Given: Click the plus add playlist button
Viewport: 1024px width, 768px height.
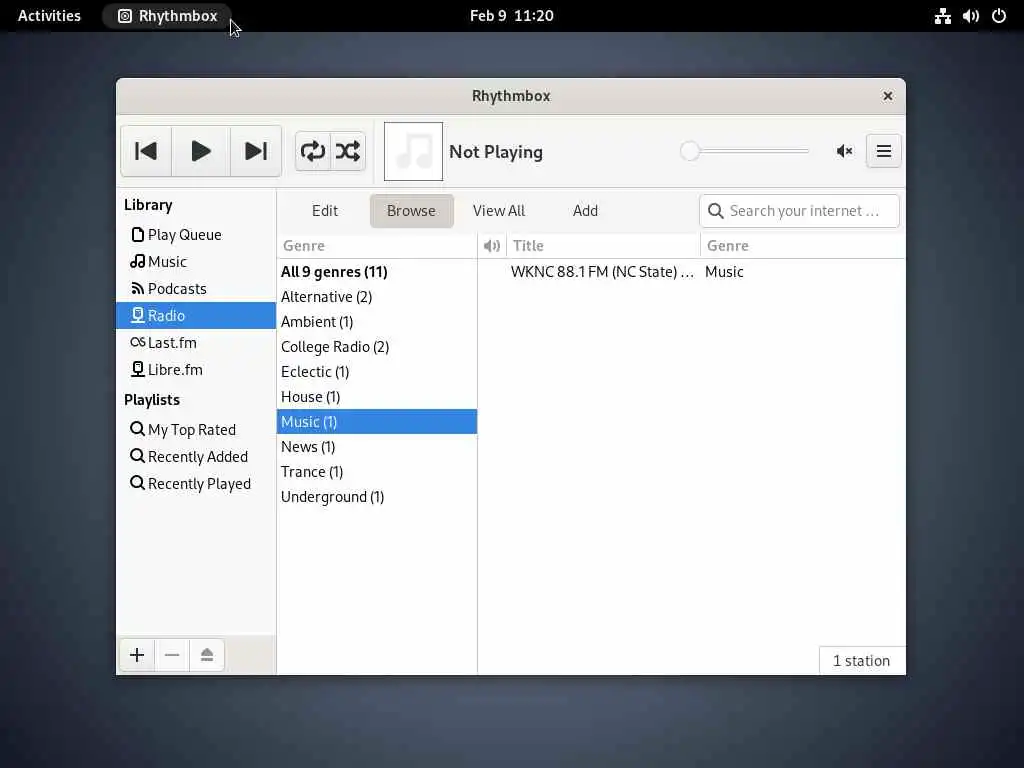Looking at the screenshot, I should pyautogui.click(x=137, y=655).
